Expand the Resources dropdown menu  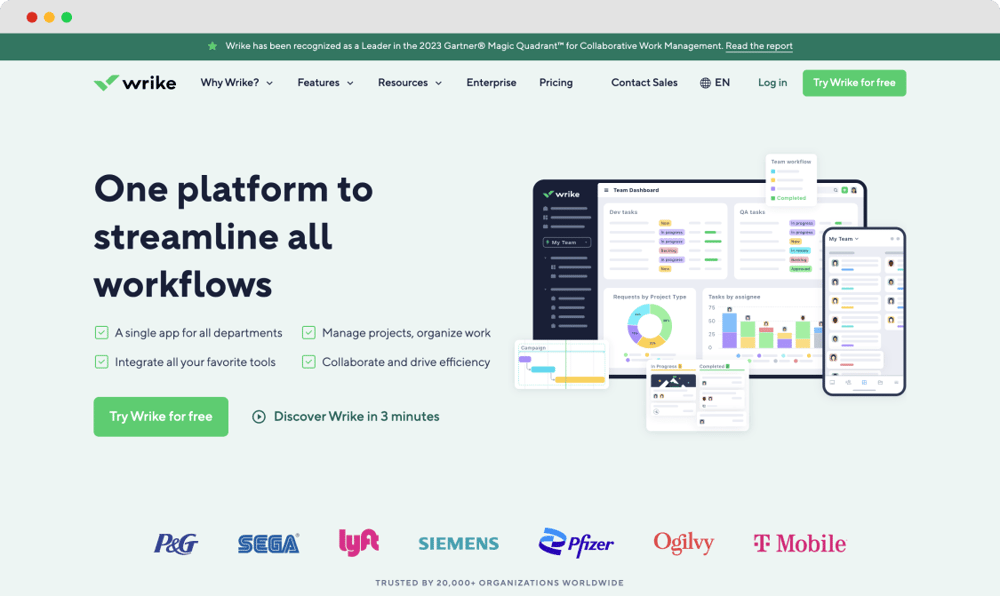click(409, 83)
